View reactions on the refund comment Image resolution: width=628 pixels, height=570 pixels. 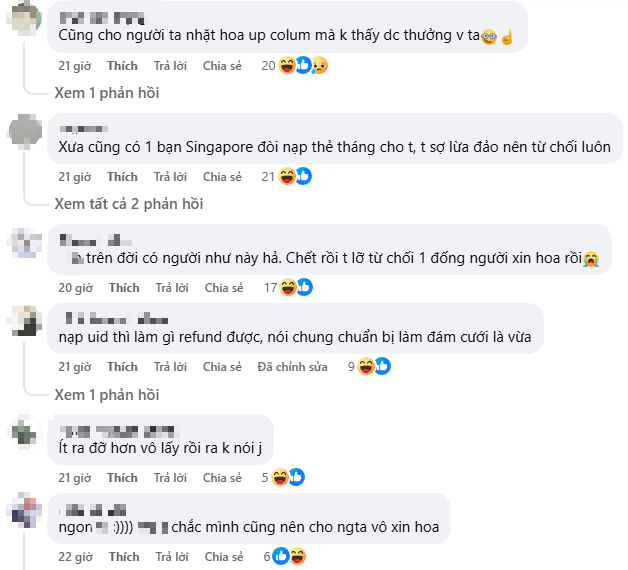coord(374,367)
